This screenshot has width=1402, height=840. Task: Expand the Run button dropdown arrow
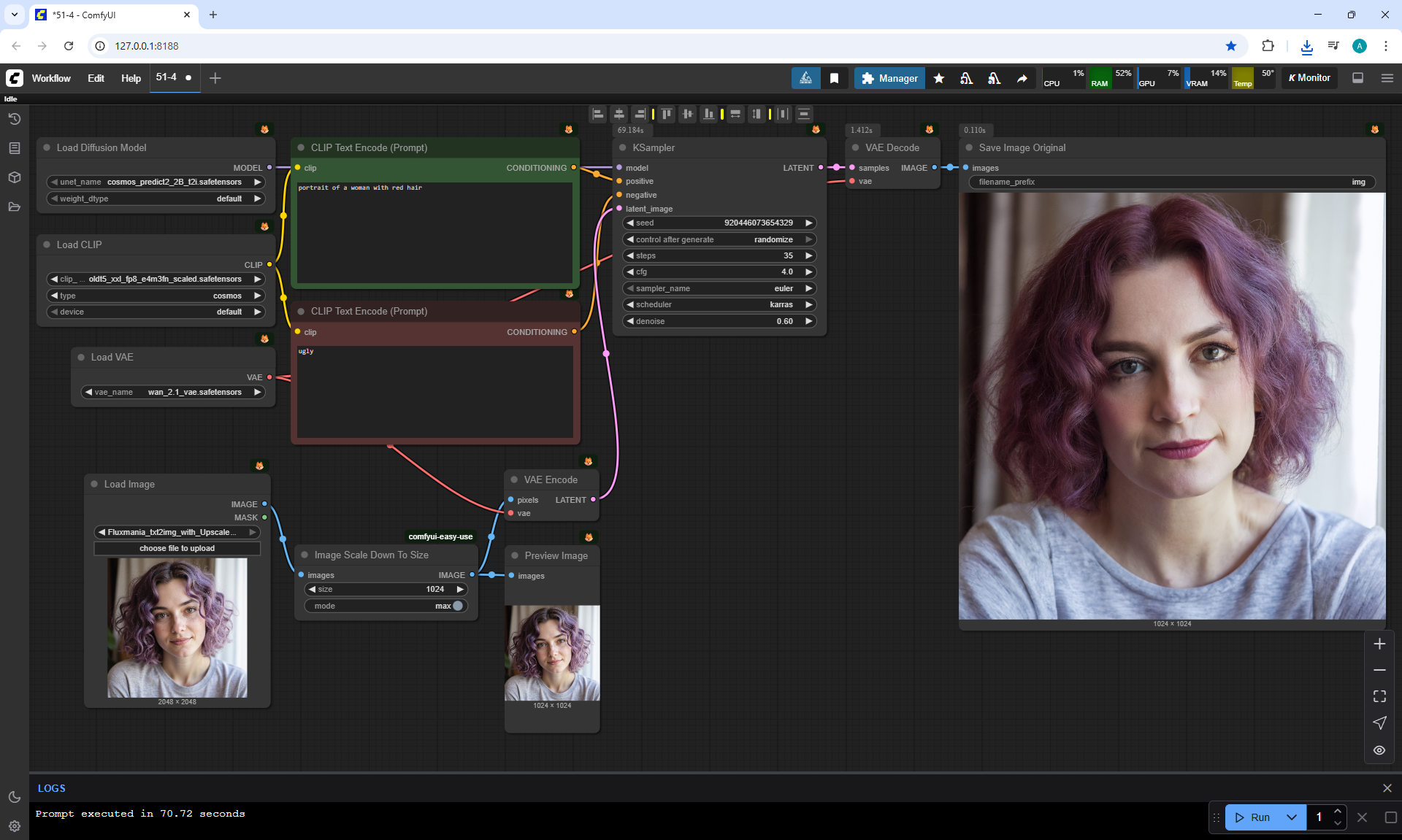(x=1291, y=817)
